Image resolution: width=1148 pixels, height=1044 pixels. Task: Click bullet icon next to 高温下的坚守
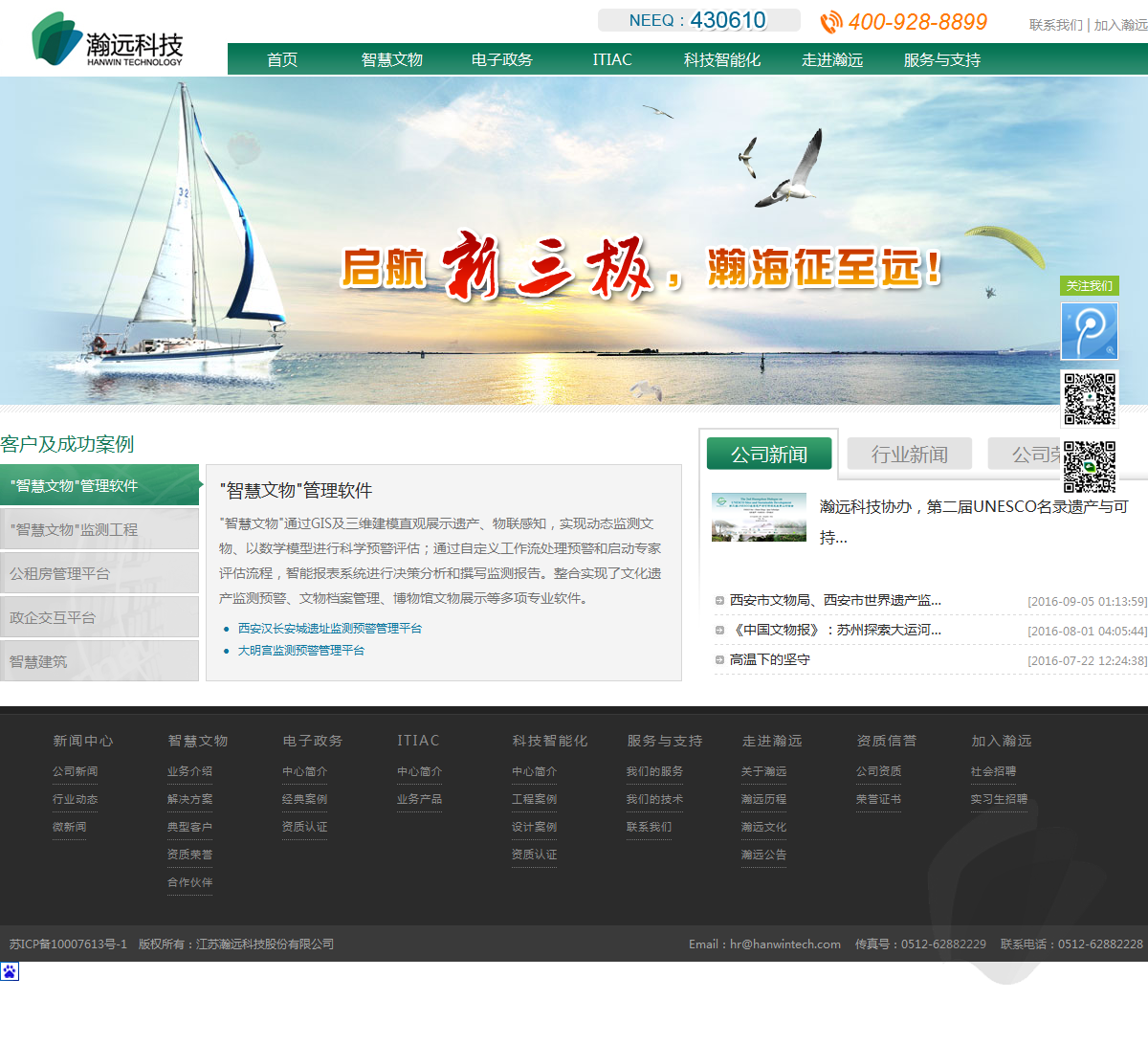[719, 660]
